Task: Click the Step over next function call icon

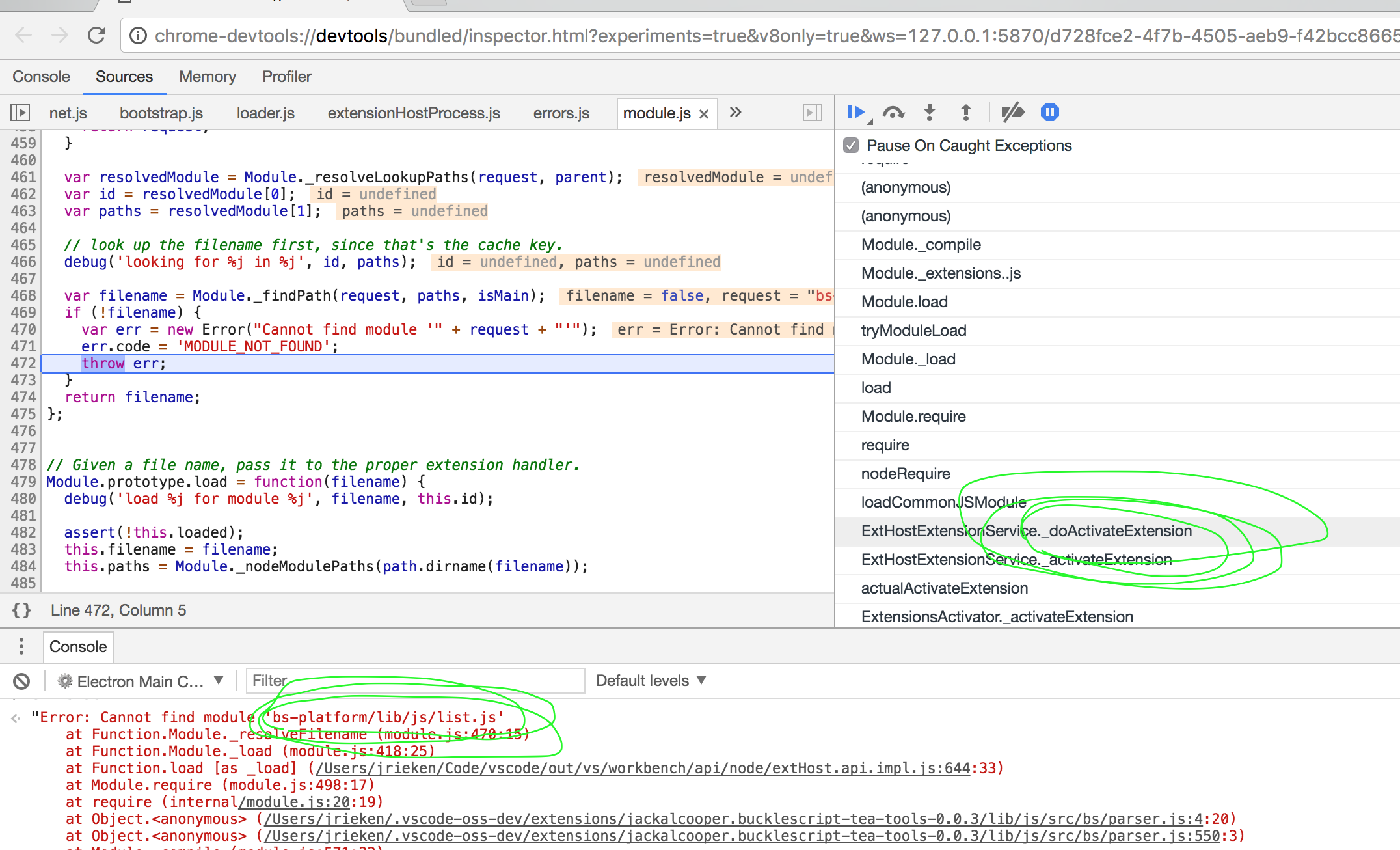Action: coord(894,112)
